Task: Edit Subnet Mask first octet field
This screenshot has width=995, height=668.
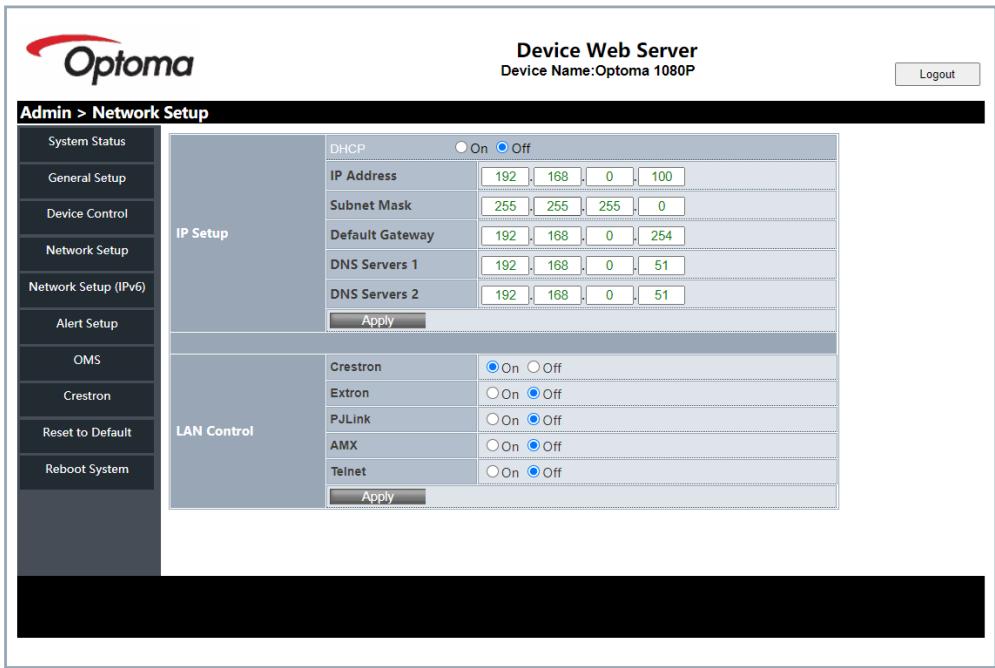Action: 505,206
